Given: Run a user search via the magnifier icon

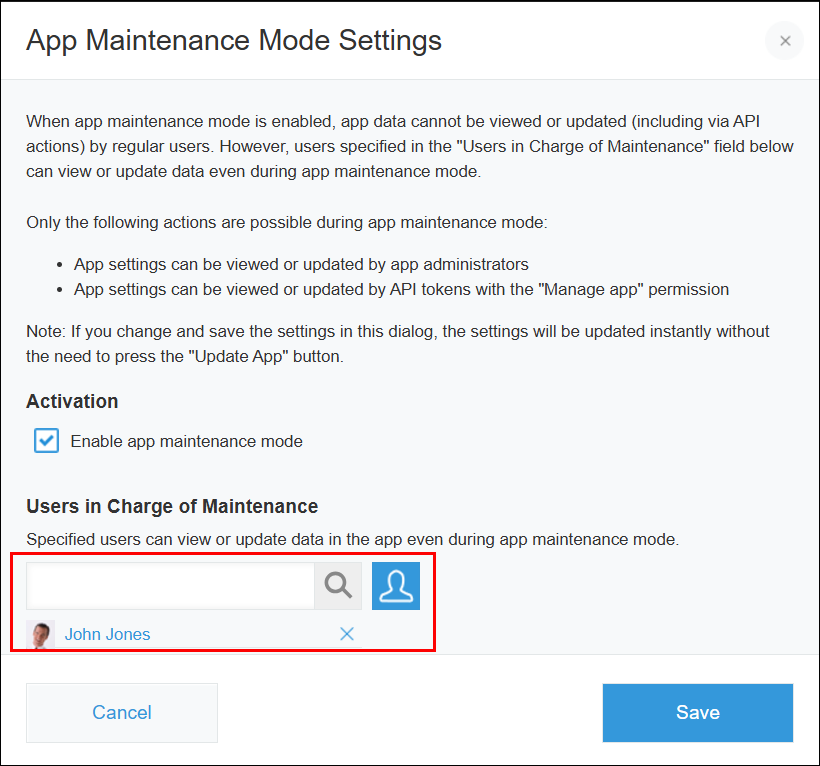Looking at the screenshot, I should (337, 585).
